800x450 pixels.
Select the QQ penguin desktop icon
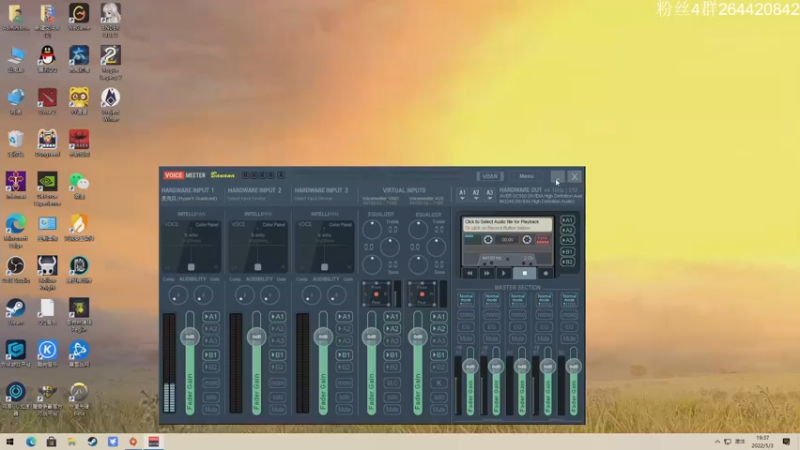click(47, 59)
